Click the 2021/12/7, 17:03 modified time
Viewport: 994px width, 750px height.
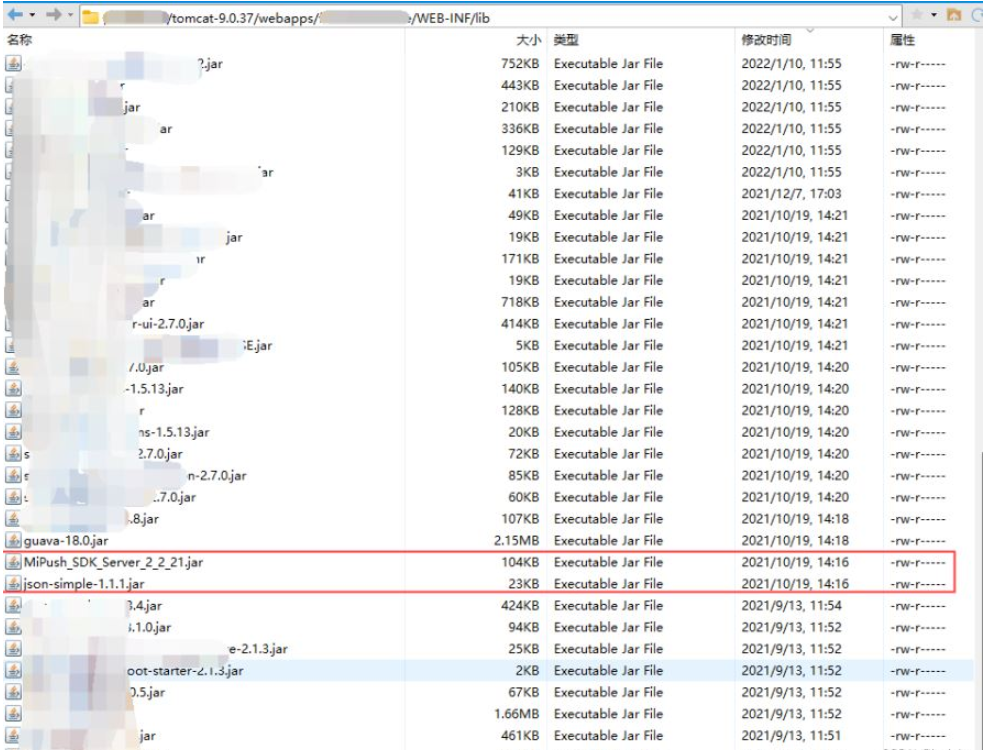[791, 194]
